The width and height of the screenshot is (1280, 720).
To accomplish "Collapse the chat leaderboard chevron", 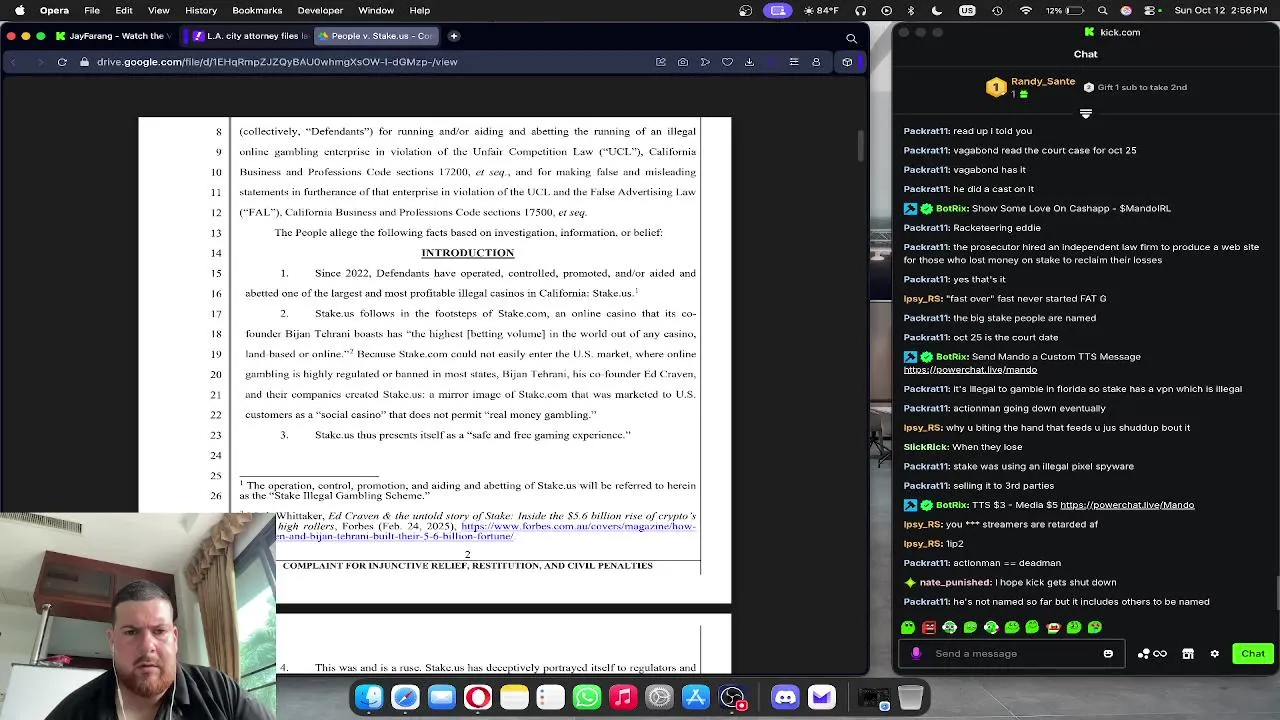I will coord(1086,113).
